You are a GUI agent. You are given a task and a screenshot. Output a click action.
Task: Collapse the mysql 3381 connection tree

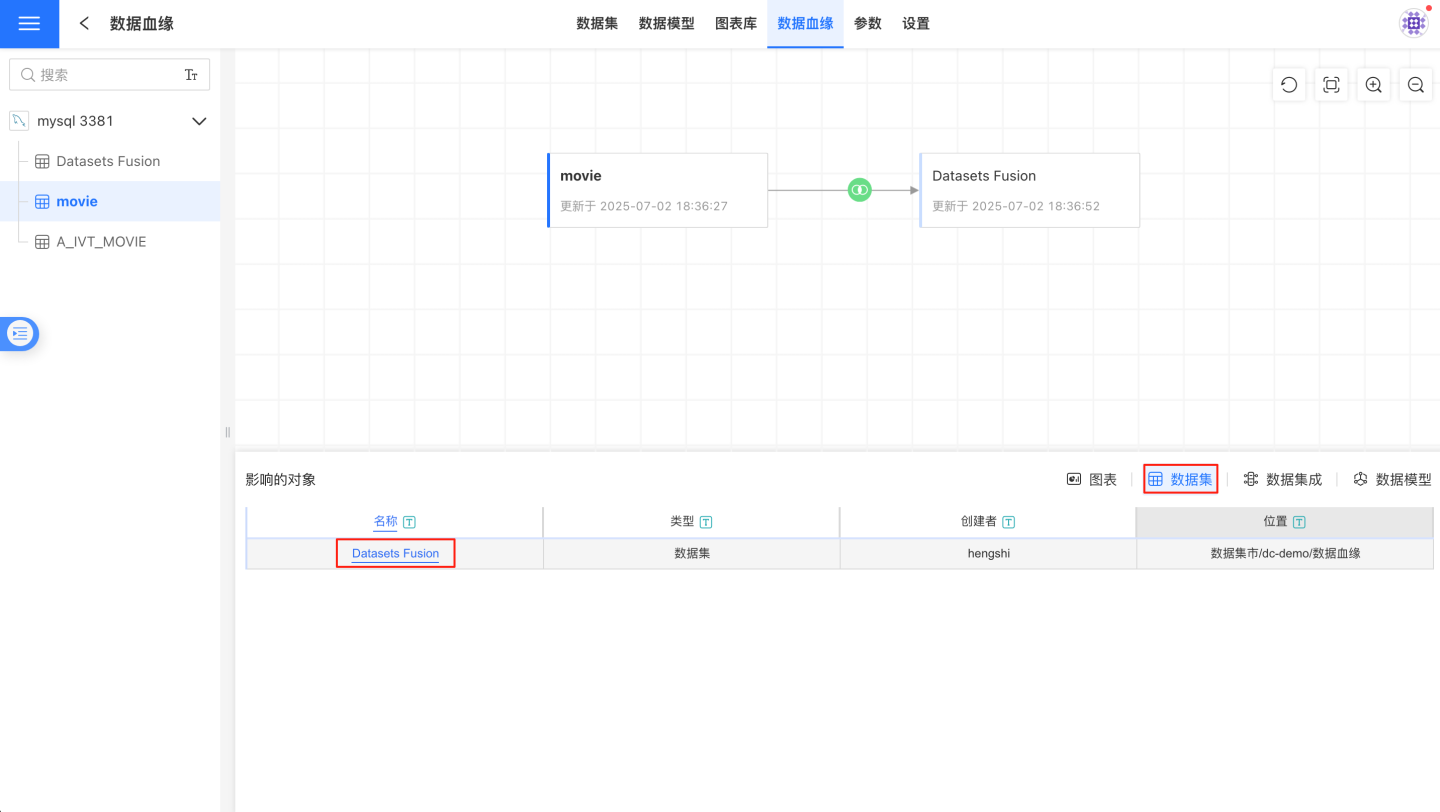click(199, 121)
